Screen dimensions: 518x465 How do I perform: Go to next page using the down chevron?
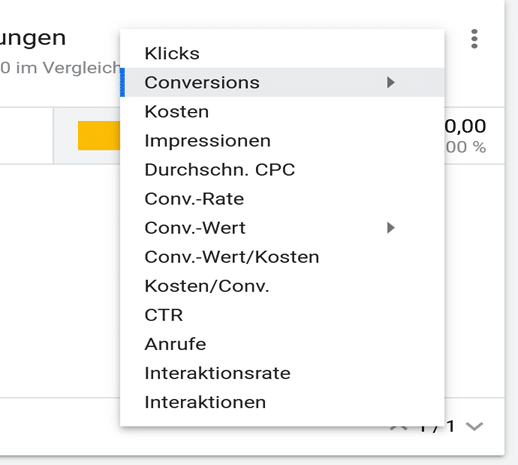pyautogui.click(x=474, y=426)
